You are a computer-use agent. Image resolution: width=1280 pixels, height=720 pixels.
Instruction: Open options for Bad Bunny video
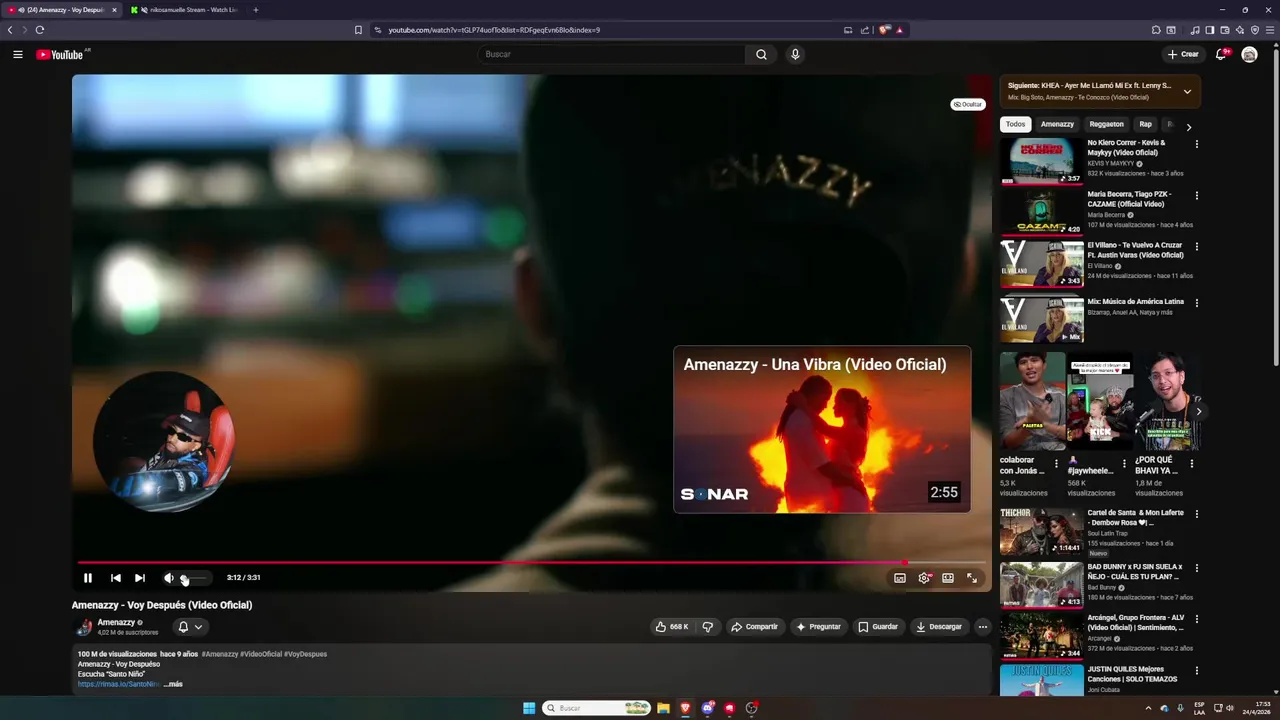(x=1196, y=568)
